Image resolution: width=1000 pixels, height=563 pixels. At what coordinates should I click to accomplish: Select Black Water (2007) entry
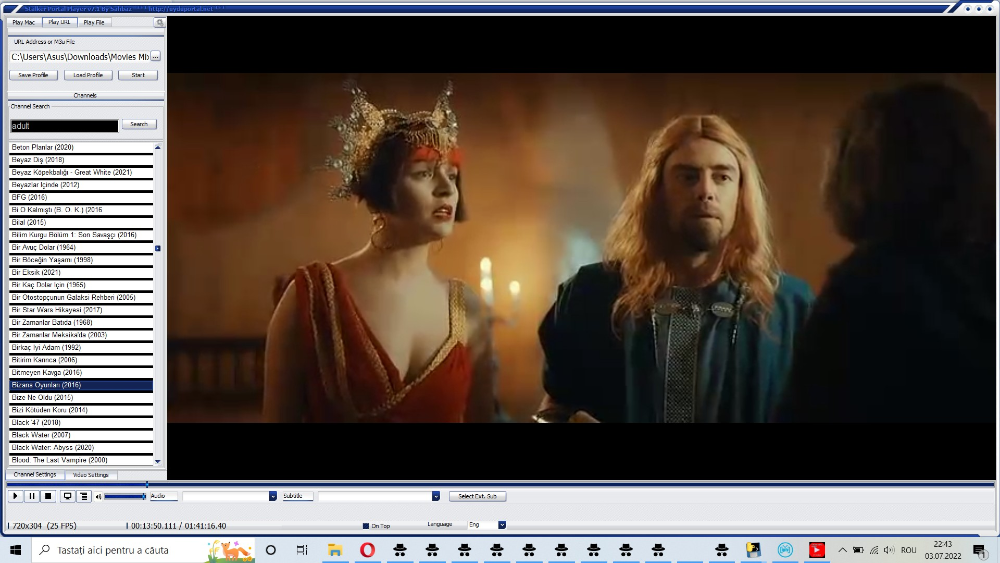(81, 435)
